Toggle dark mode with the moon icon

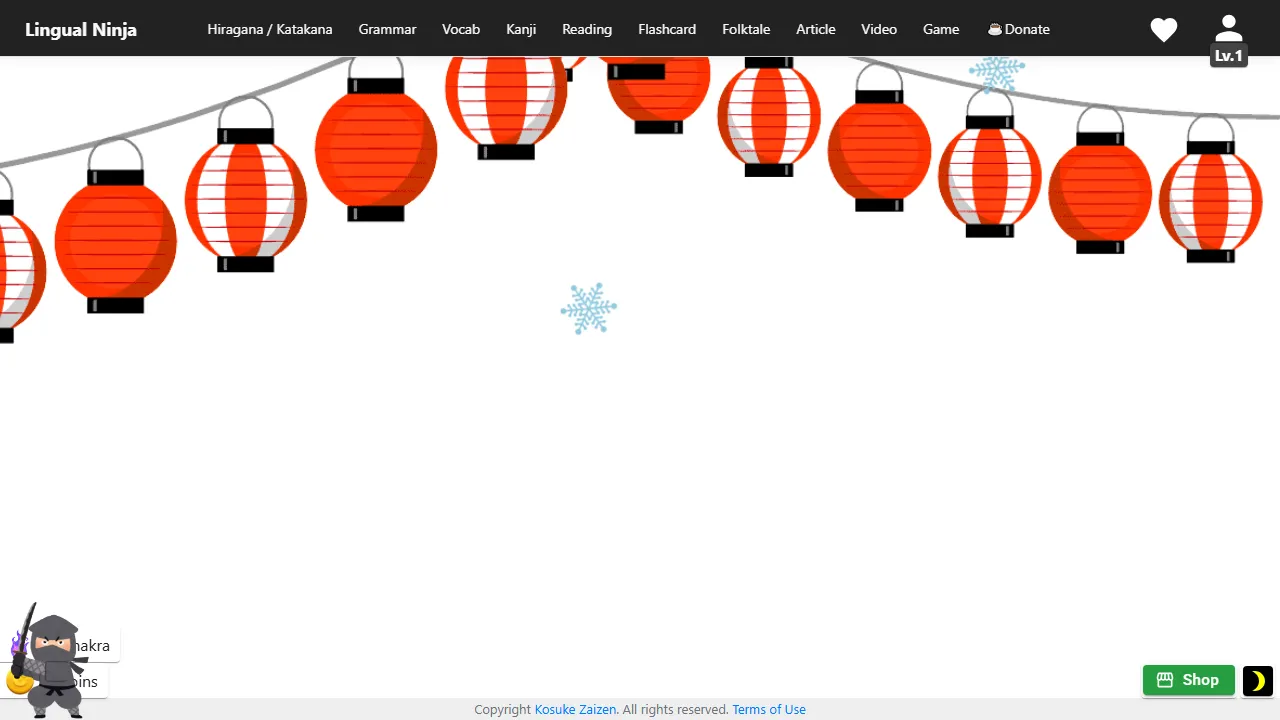[1257, 681]
